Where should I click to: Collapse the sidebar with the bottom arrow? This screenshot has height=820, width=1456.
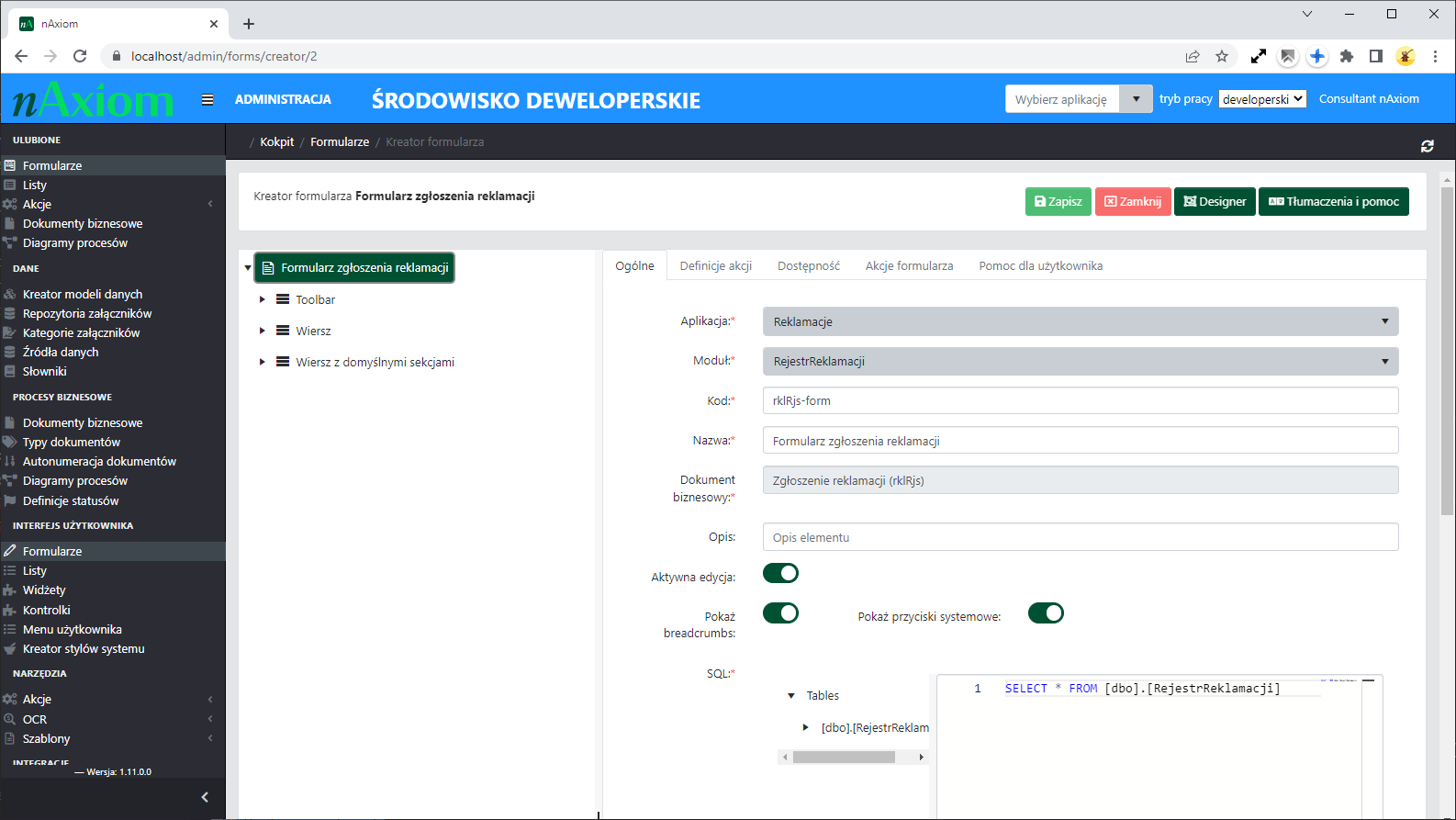(205, 797)
